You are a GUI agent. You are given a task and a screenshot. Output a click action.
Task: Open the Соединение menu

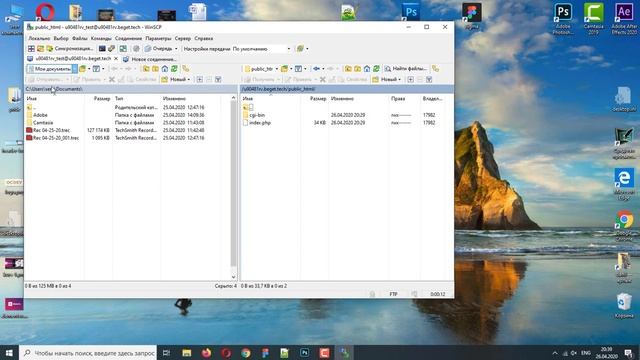(x=128, y=38)
